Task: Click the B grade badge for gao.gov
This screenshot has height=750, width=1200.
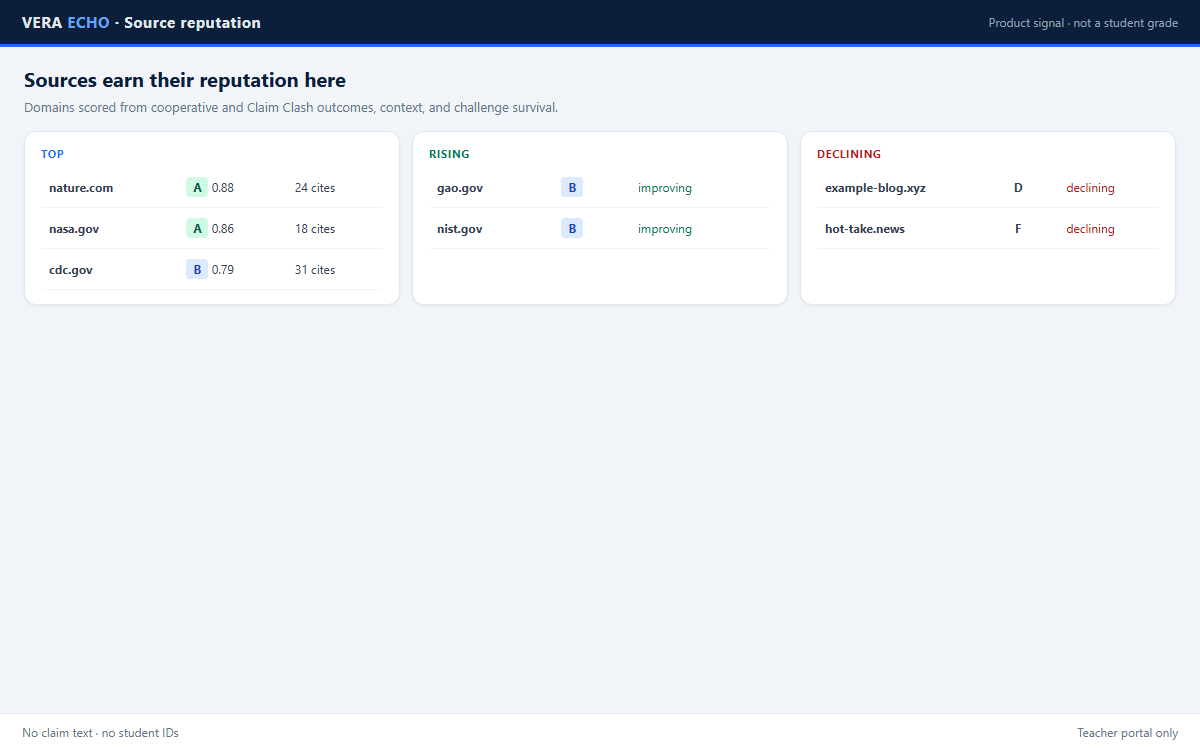Action: (572, 188)
